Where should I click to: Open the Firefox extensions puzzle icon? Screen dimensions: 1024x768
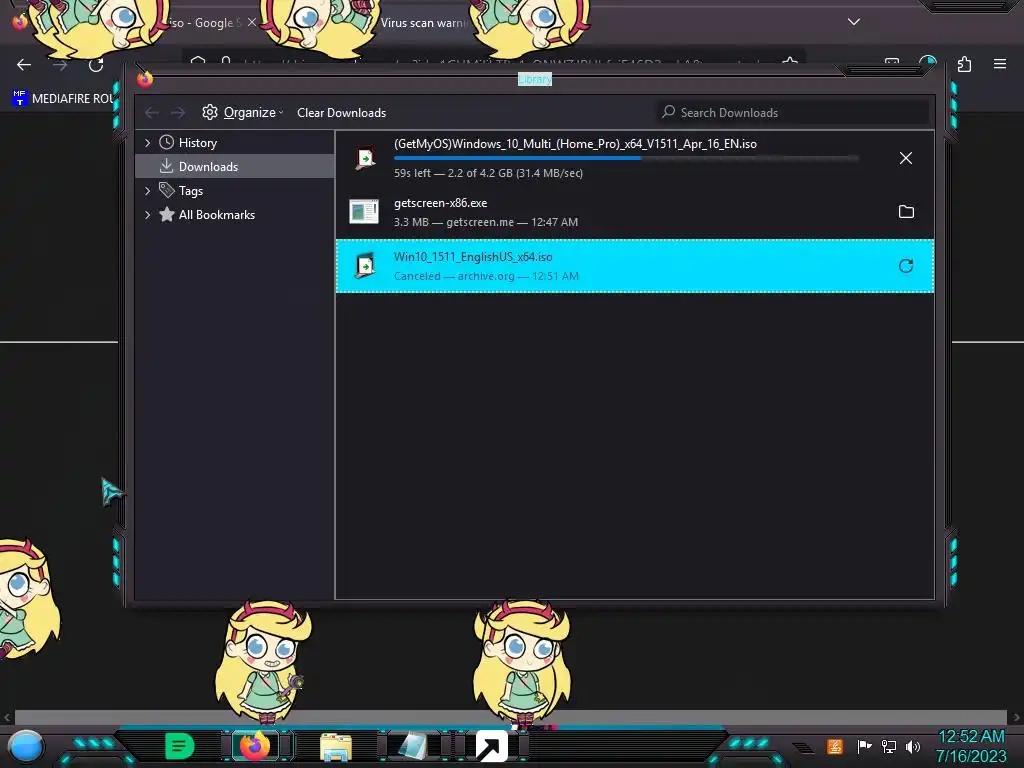click(x=964, y=64)
